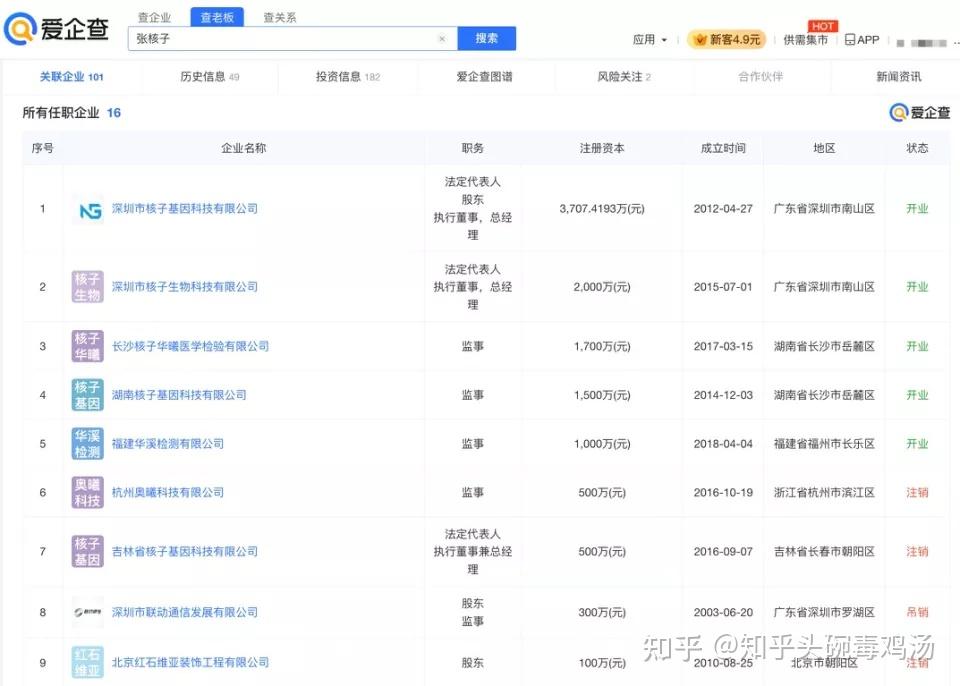Open the 合作伙伴 tab

coord(760,77)
